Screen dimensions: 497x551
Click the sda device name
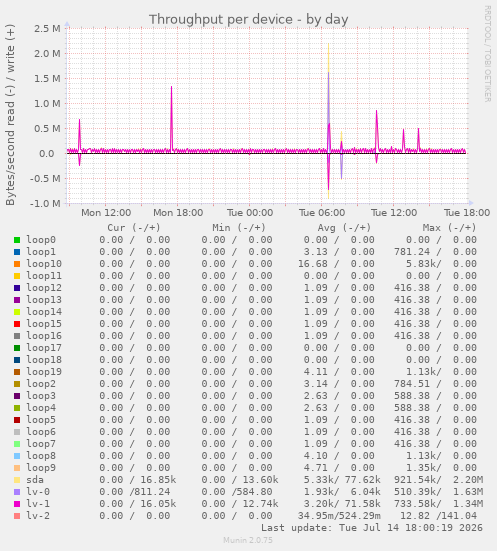coord(35,480)
